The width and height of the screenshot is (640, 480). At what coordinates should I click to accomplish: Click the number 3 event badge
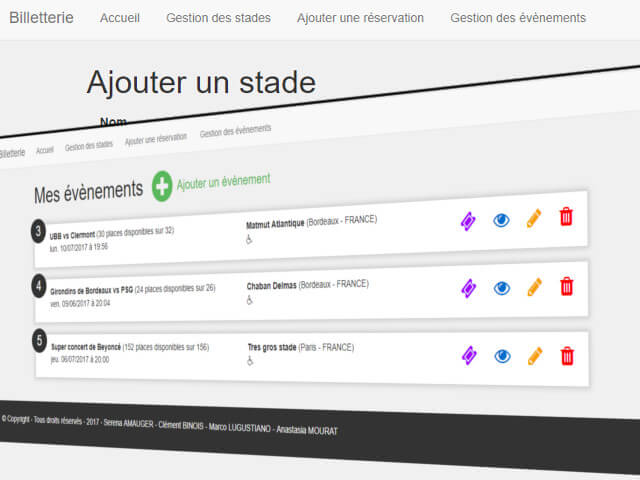pos(38,231)
